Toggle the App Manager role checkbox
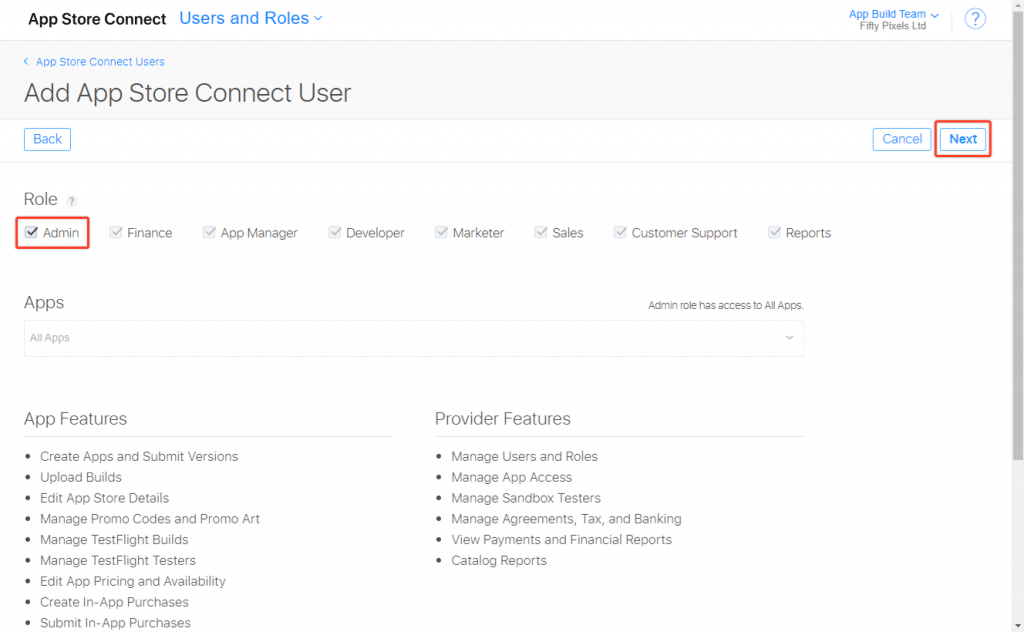The image size is (1024, 632). pos(209,232)
